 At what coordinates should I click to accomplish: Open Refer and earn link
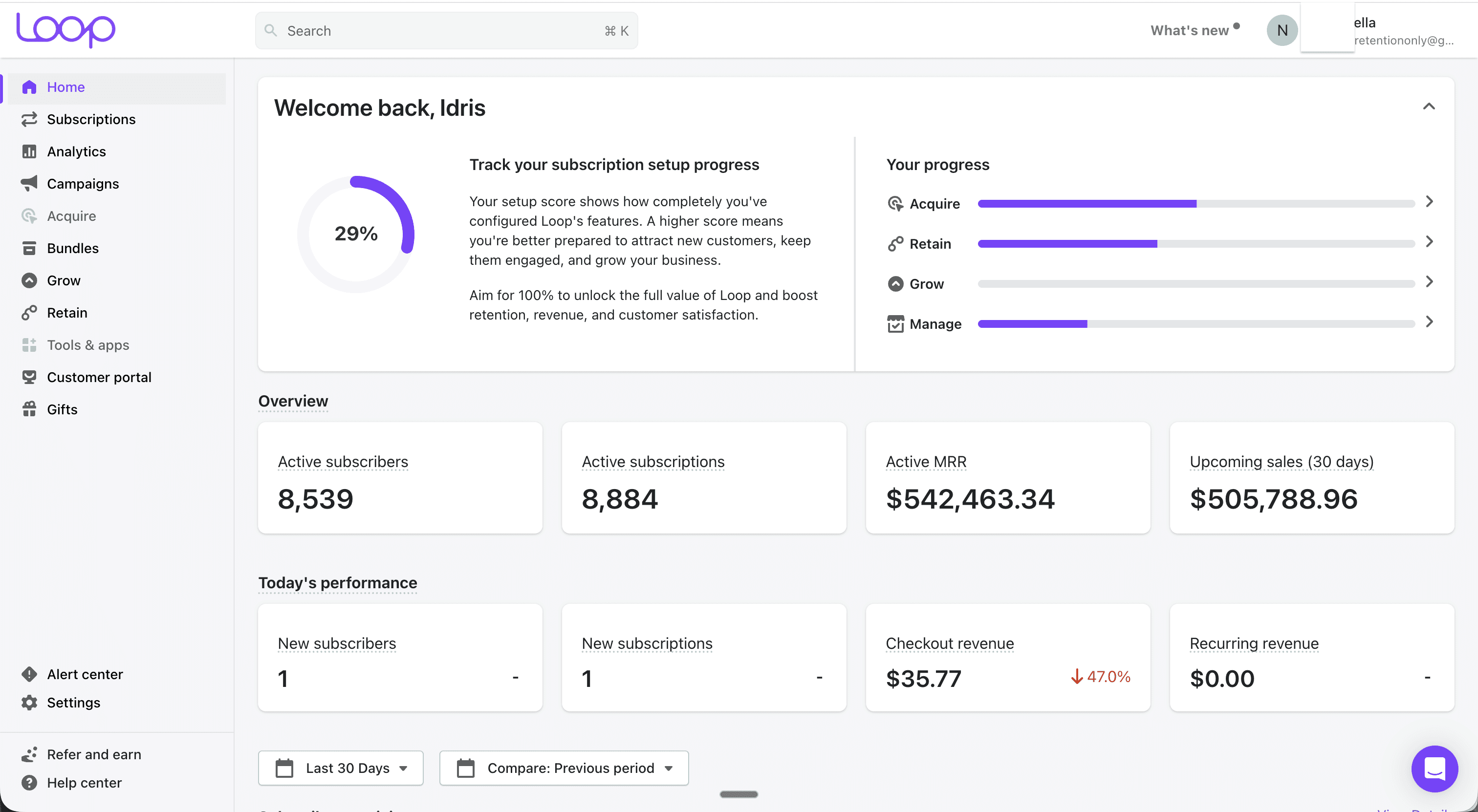click(93, 754)
